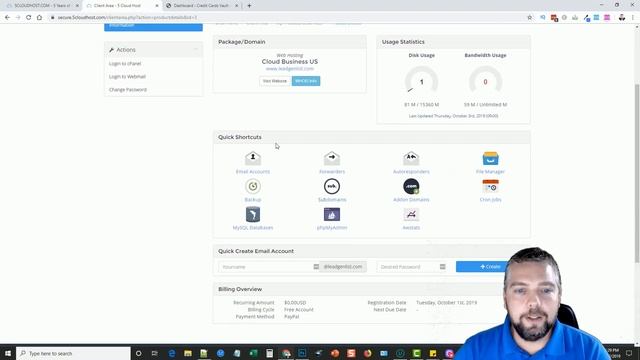Focus the Desired Password input field
The image size is (640, 360).
pos(413,267)
